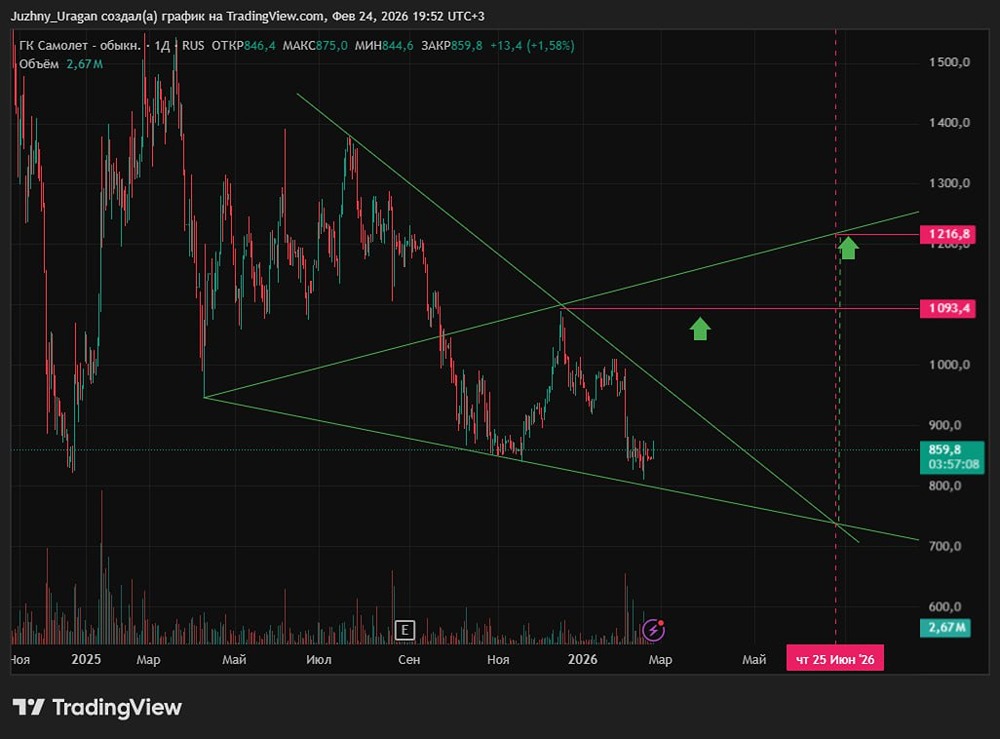Click the 1093,4 pink price label
This screenshot has width=1000, height=739.
[948, 309]
